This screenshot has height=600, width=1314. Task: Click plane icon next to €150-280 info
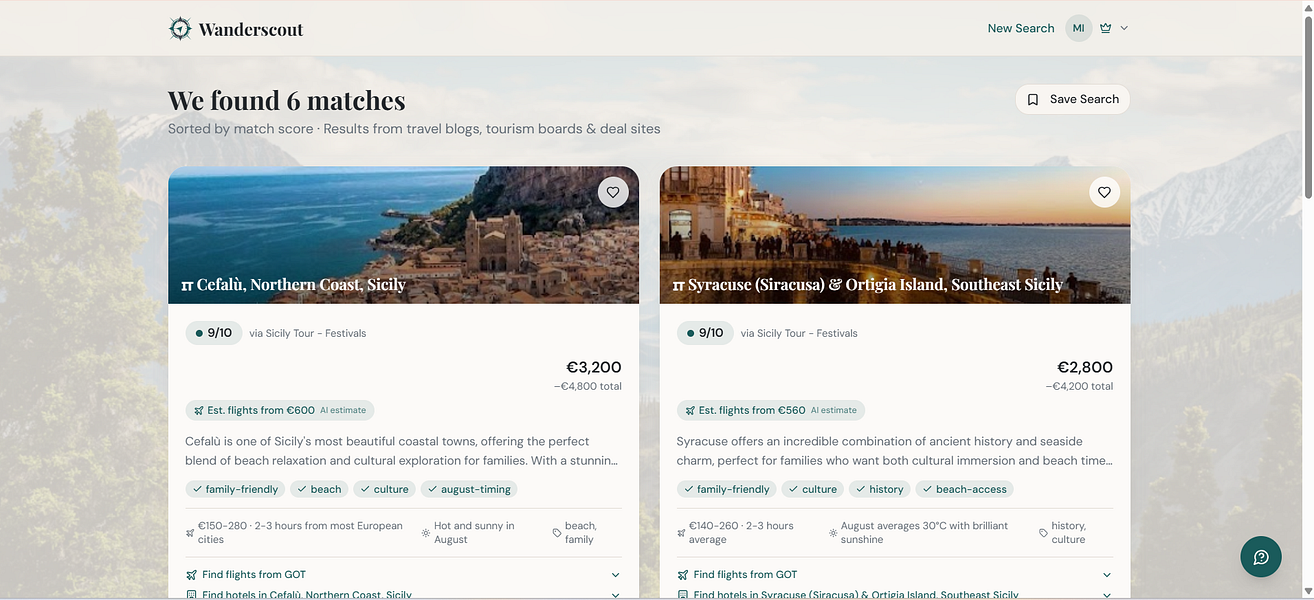point(190,533)
